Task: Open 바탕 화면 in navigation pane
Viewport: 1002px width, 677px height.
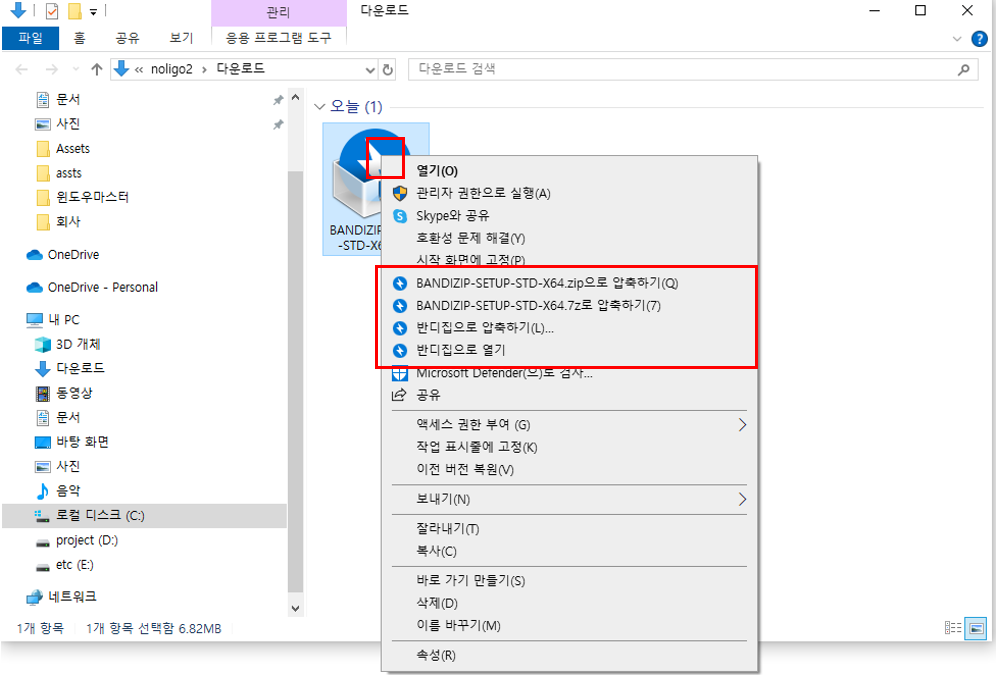Action: (82, 442)
